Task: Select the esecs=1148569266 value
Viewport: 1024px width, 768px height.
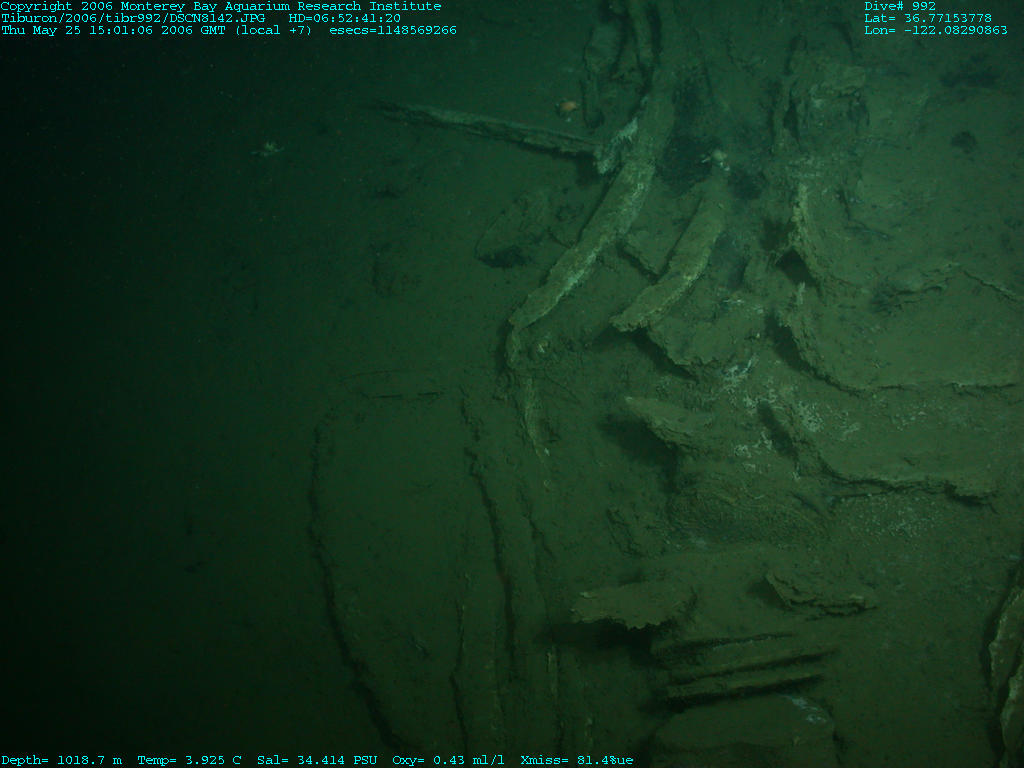Action: (x=393, y=30)
